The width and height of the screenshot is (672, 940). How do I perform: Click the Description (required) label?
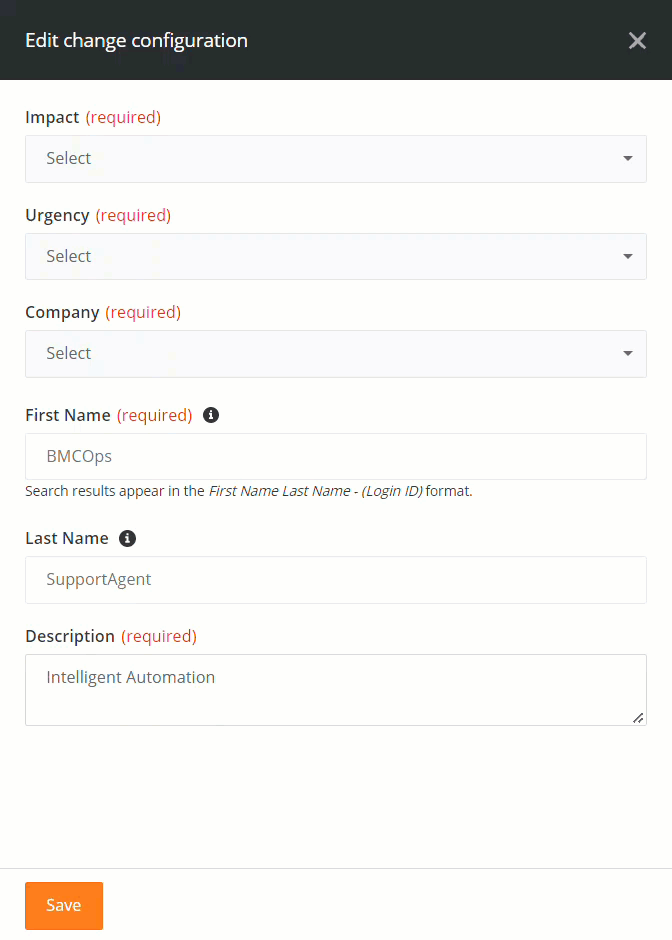111,636
